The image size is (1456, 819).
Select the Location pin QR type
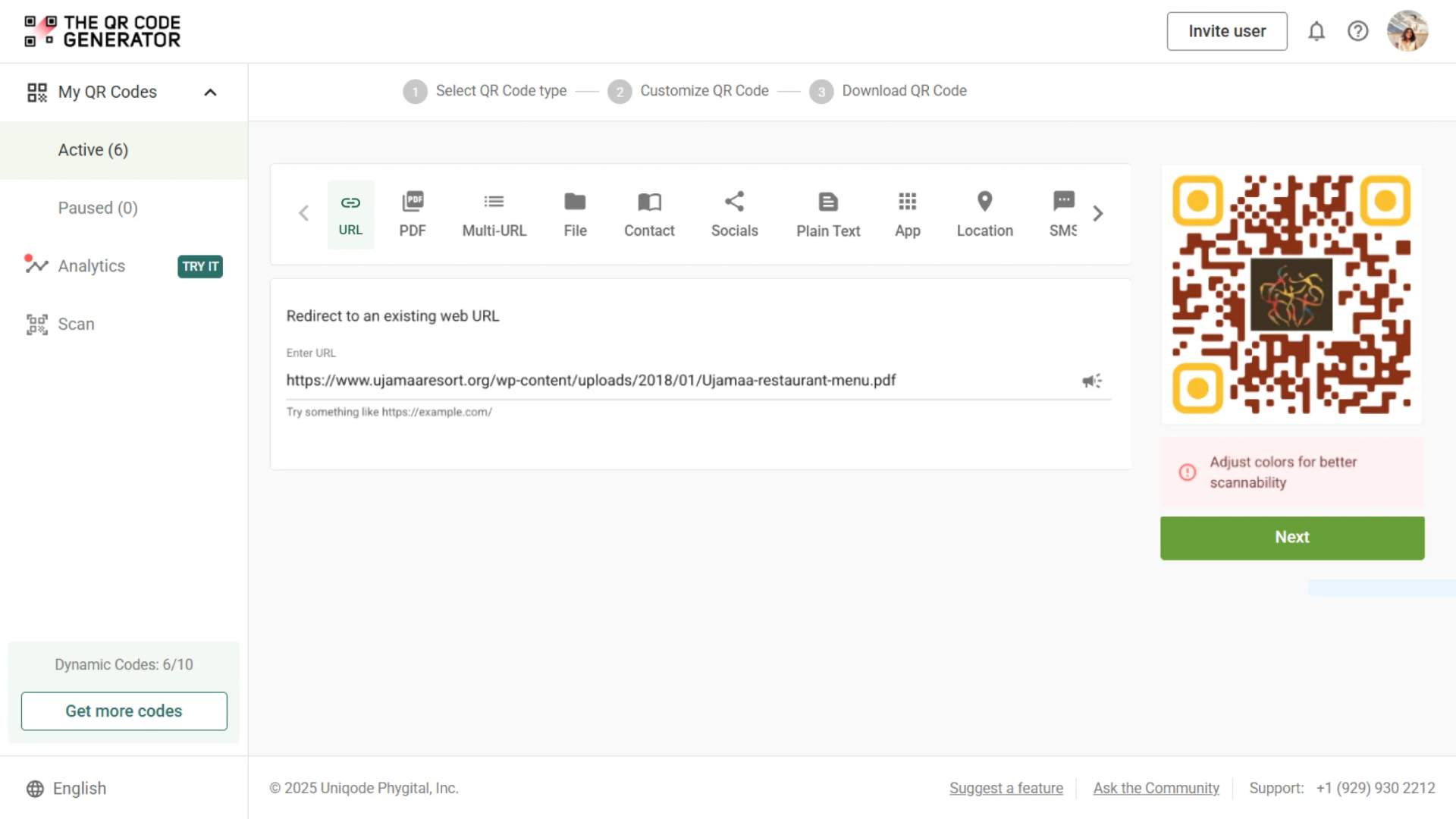(984, 214)
